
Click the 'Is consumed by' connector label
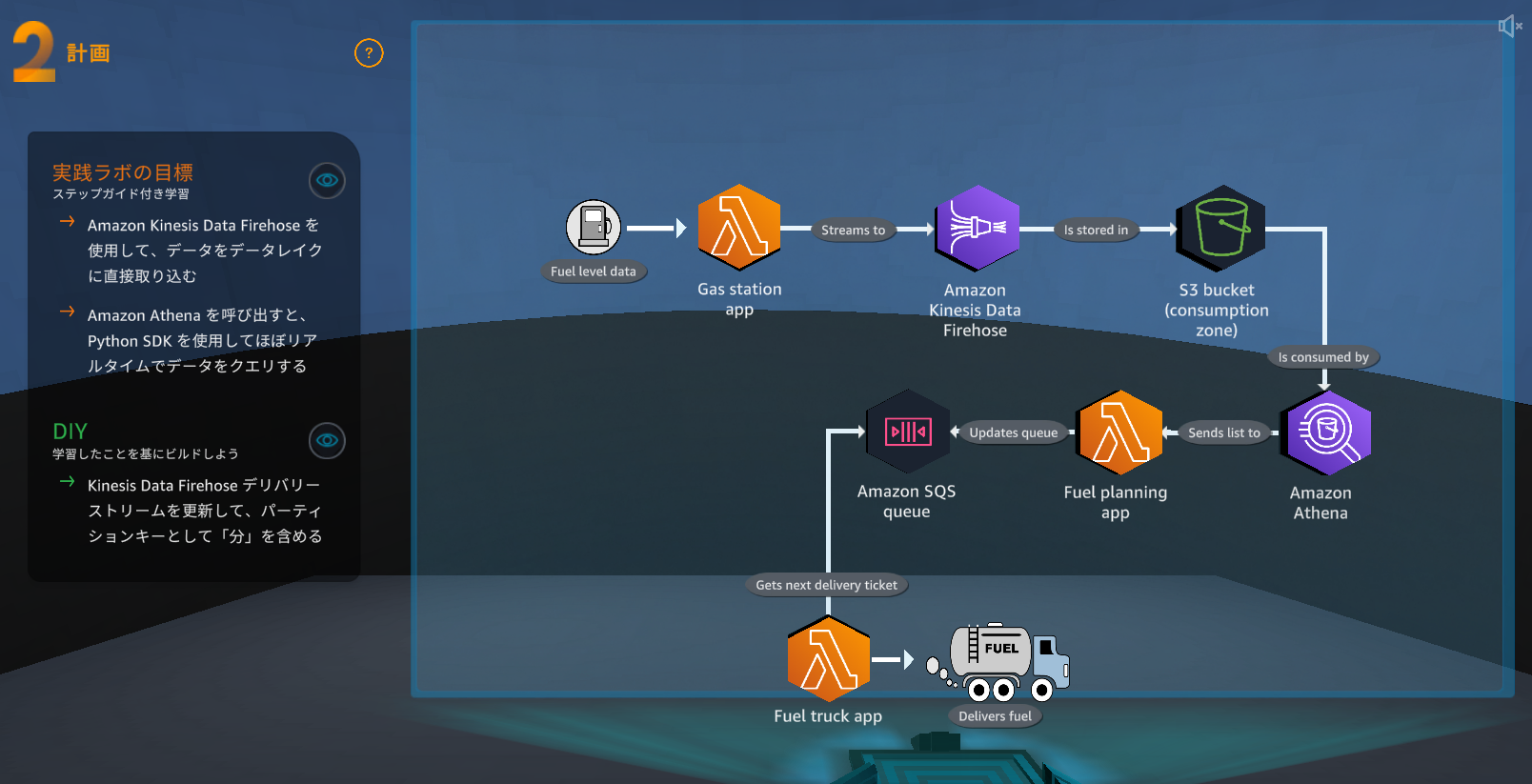[x=1323, y=357]
